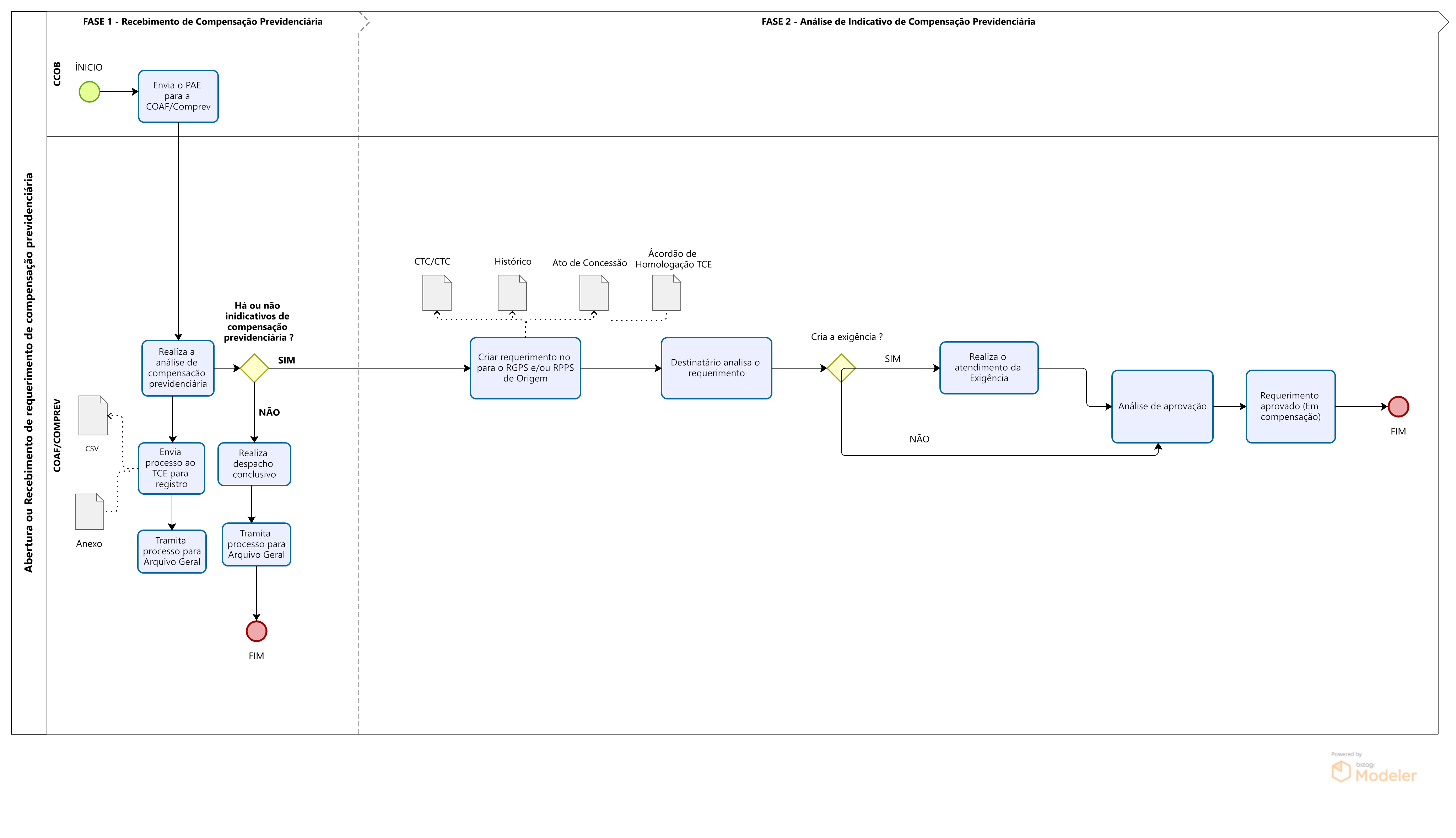The width and height of the screenshot is (1456, 838).
Task: Select the CTC/CTC document icon
Action: coord(437,293)
